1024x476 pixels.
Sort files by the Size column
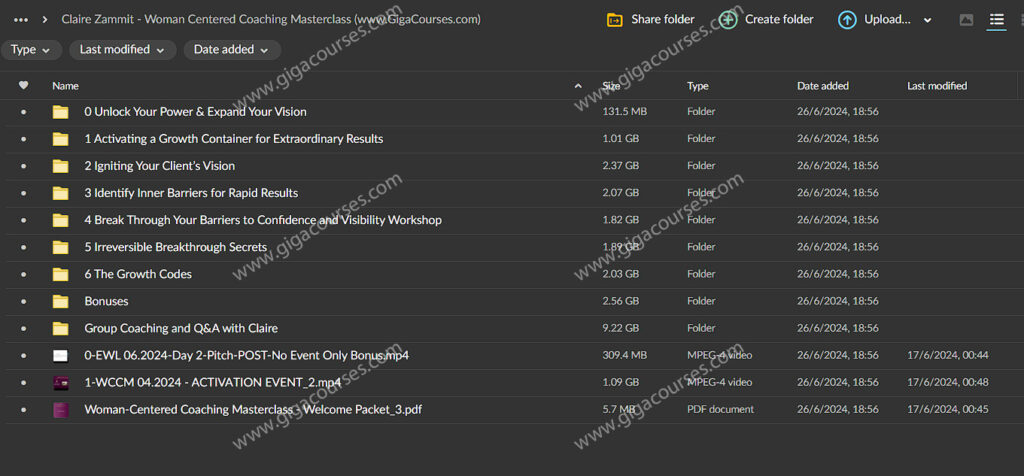coord(611,86)
